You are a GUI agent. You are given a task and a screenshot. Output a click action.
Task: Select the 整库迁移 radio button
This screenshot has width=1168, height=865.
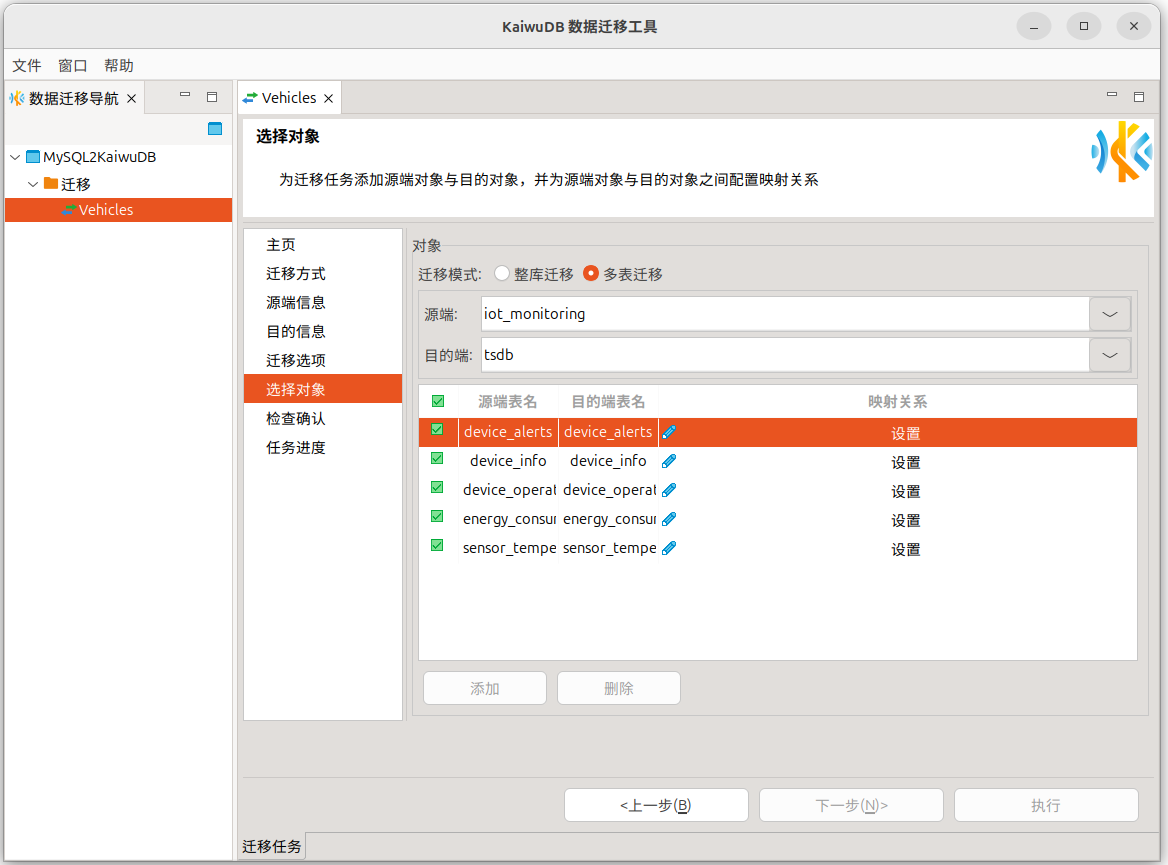(502, 274)
